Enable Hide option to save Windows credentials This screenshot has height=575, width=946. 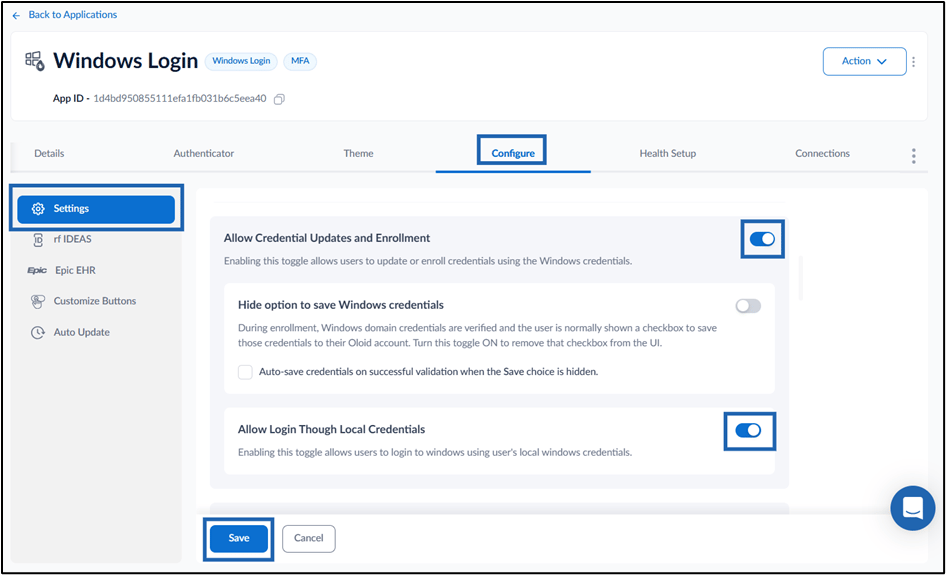[748, 306]
